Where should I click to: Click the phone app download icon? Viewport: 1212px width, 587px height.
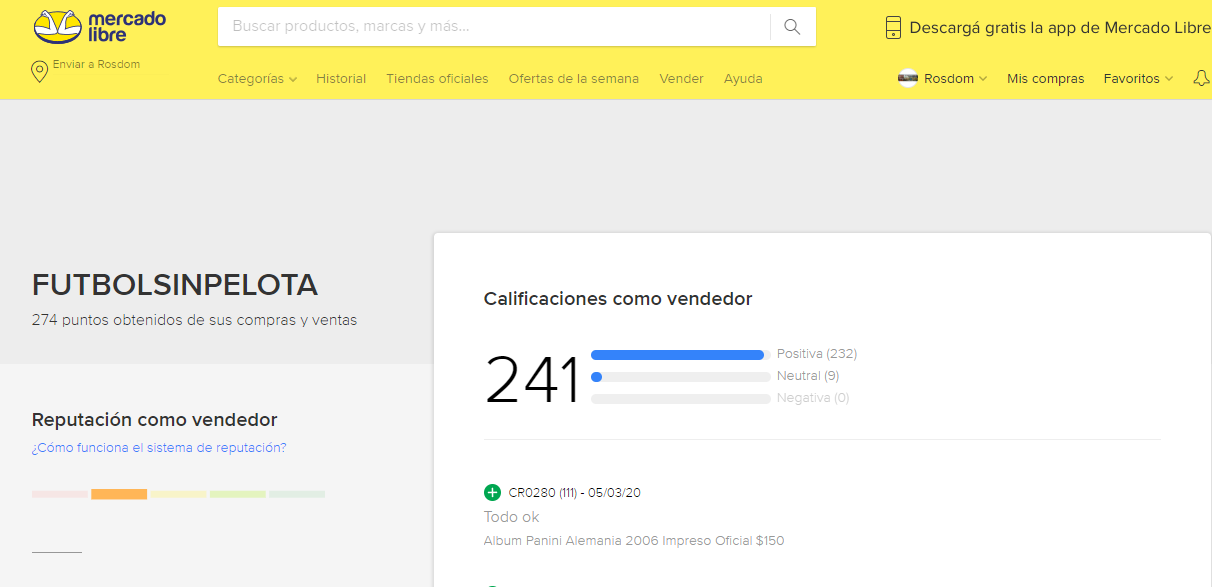point(893,28)
